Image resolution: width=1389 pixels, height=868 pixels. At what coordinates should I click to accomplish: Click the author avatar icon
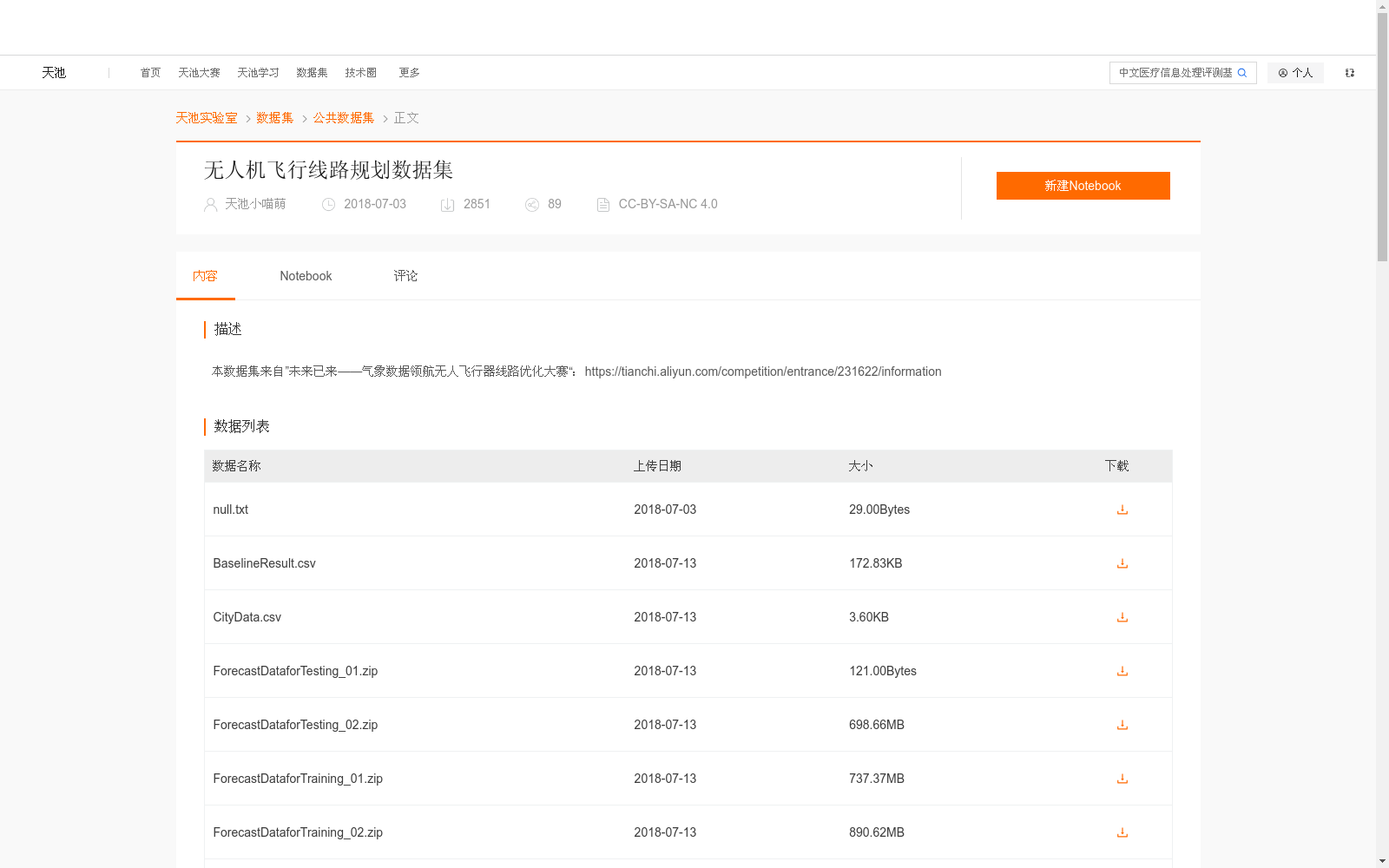(x=210, y=205)
